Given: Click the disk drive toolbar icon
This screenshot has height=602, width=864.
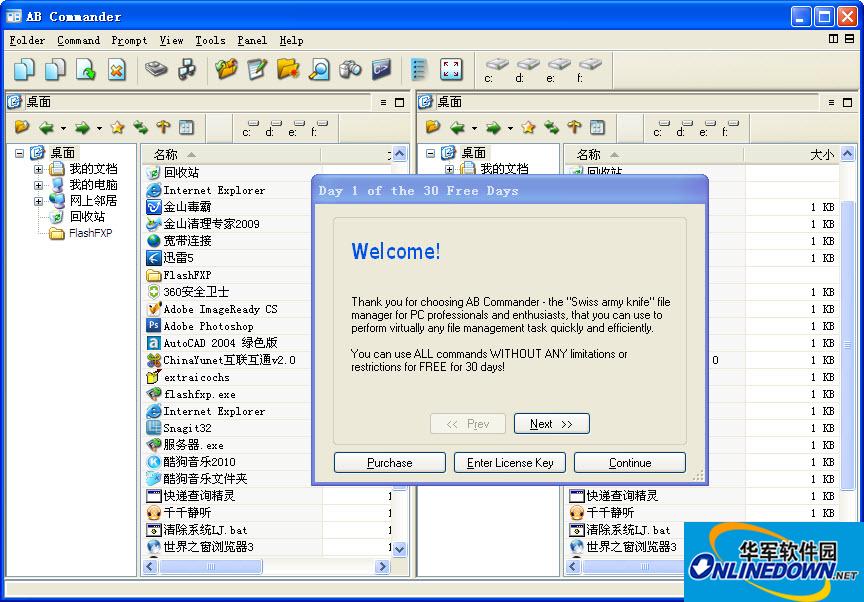Looking at the screenshot, I should (156, 70).
